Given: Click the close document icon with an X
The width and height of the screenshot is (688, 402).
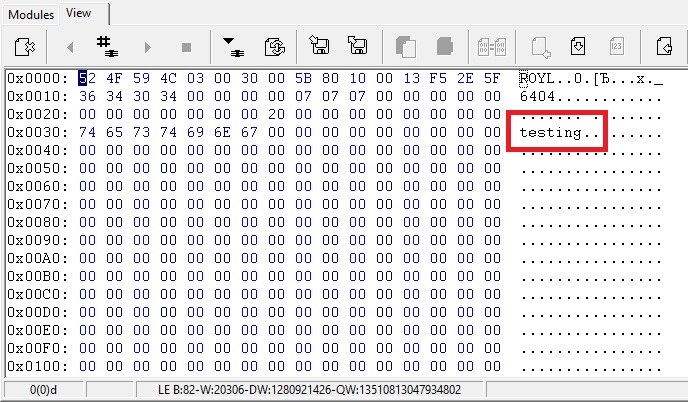Looking at the screenshot, I should [25, 47].
